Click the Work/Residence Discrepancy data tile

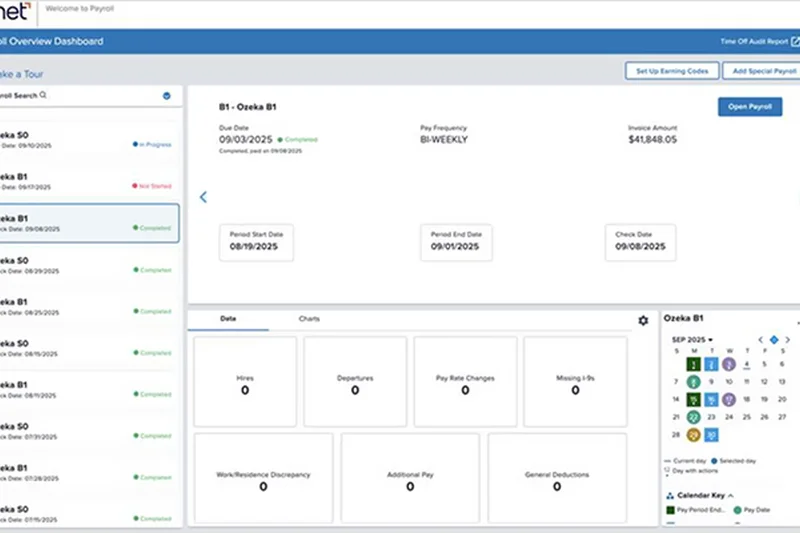[x=263, y=478]
